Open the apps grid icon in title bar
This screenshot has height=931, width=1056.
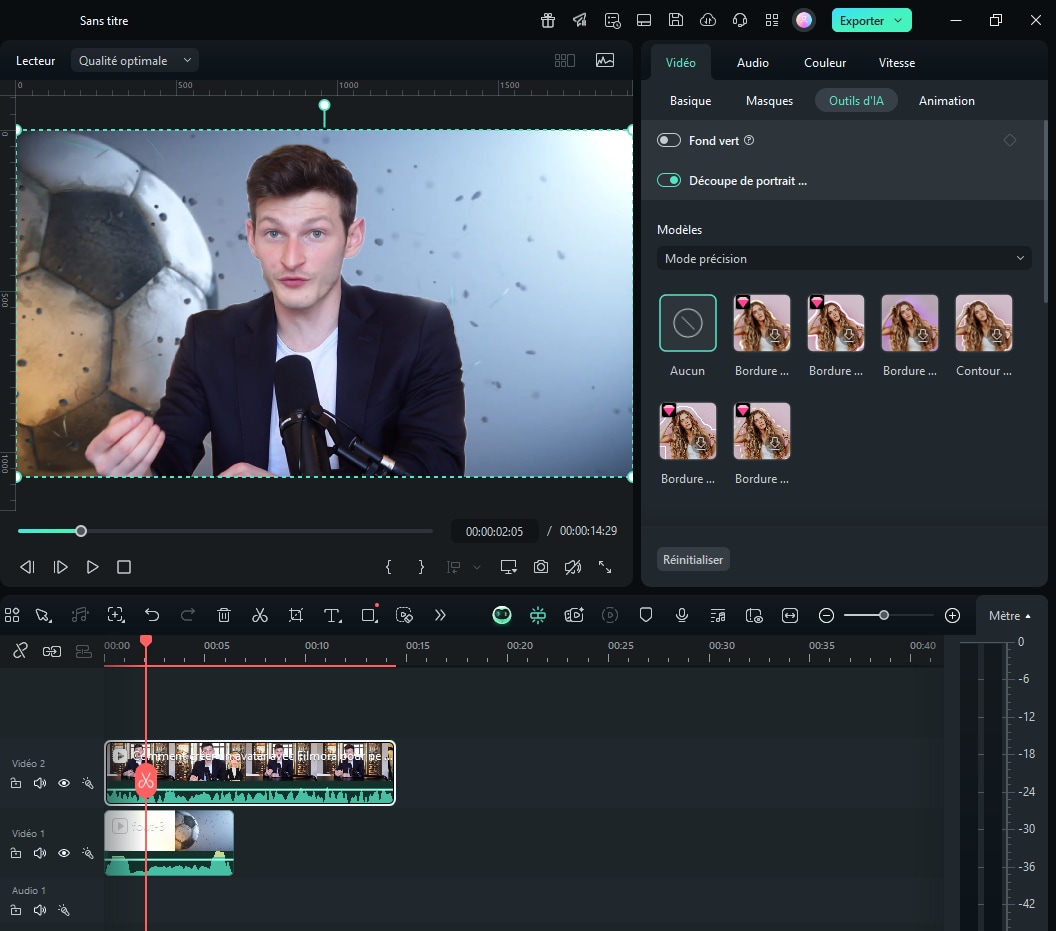pos(772,20)
